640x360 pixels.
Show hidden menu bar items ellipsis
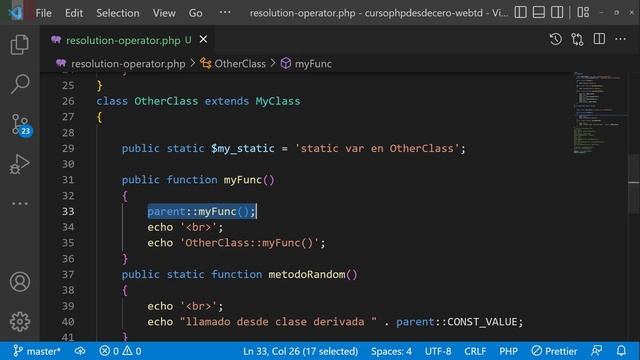point(225,12)
